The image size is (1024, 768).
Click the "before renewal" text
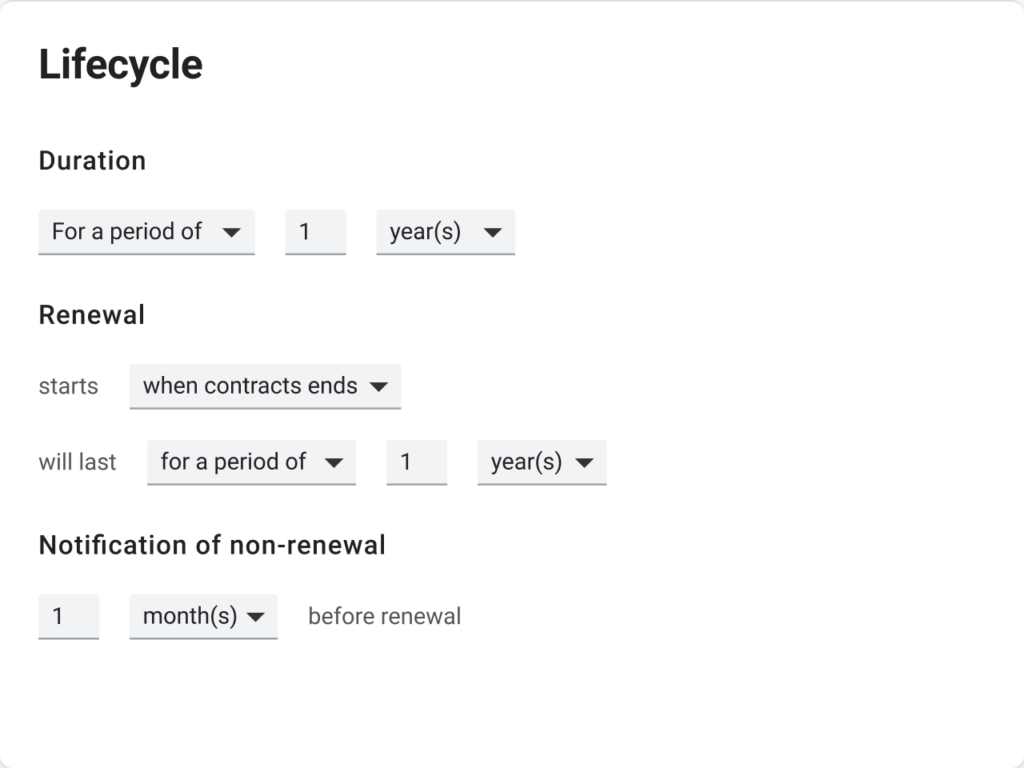(384, 616)
